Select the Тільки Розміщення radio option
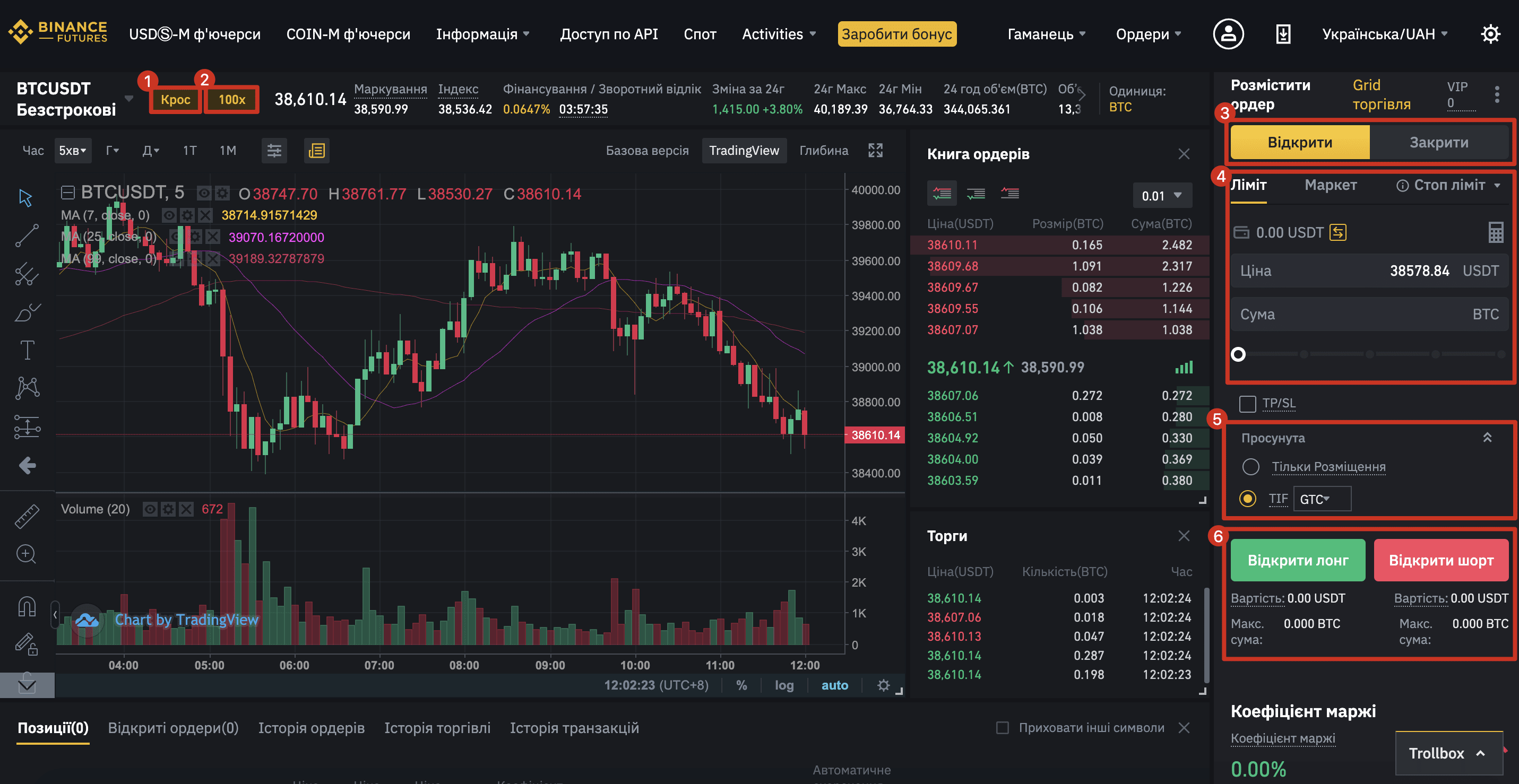 pos(1250,467)
